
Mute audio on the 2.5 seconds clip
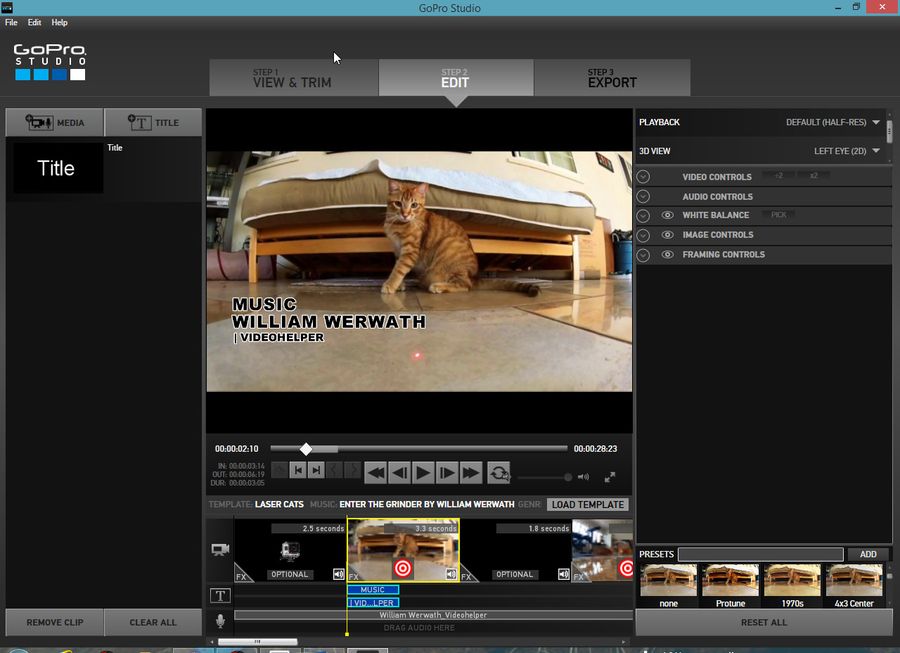(339, 574)
